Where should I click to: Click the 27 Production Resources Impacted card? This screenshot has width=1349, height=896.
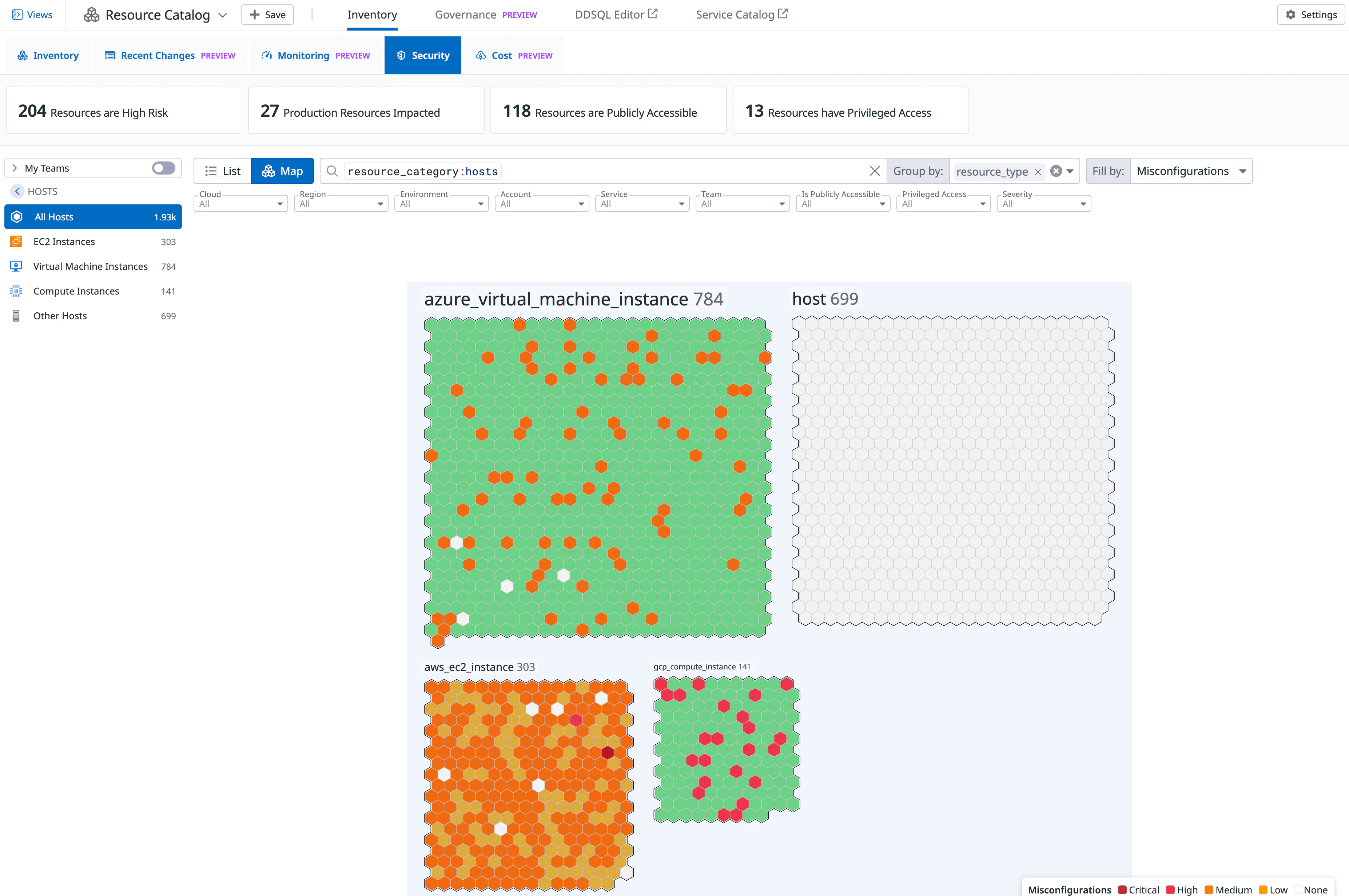coord(366,110)
